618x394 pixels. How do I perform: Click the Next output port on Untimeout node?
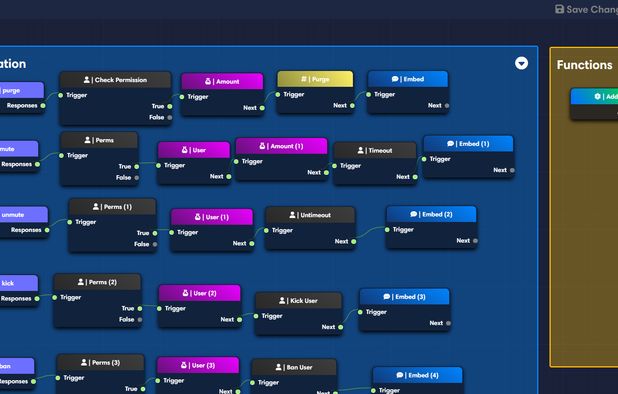click(354, 242)
